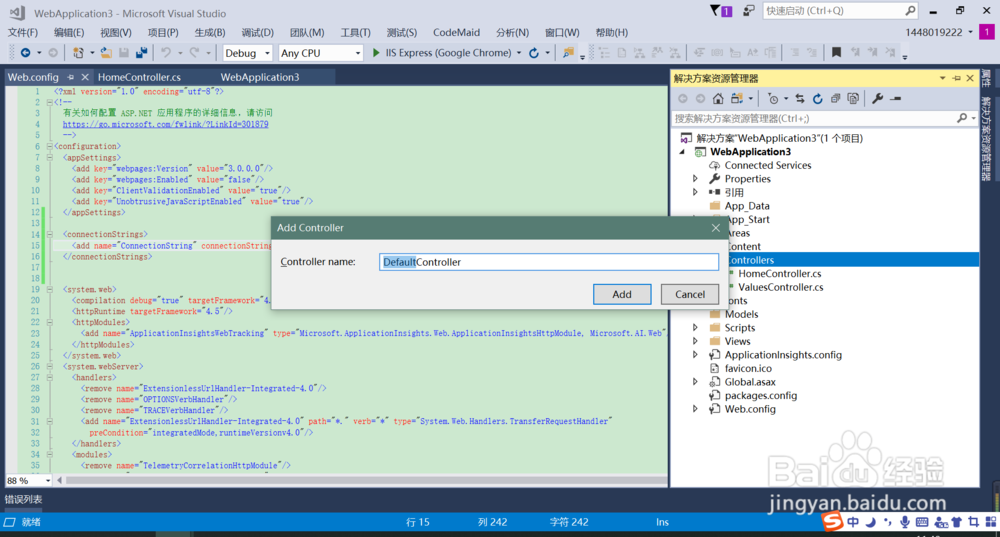1000x537 pixels.
Task: Select Connected Services node
Action: [768, 165]
